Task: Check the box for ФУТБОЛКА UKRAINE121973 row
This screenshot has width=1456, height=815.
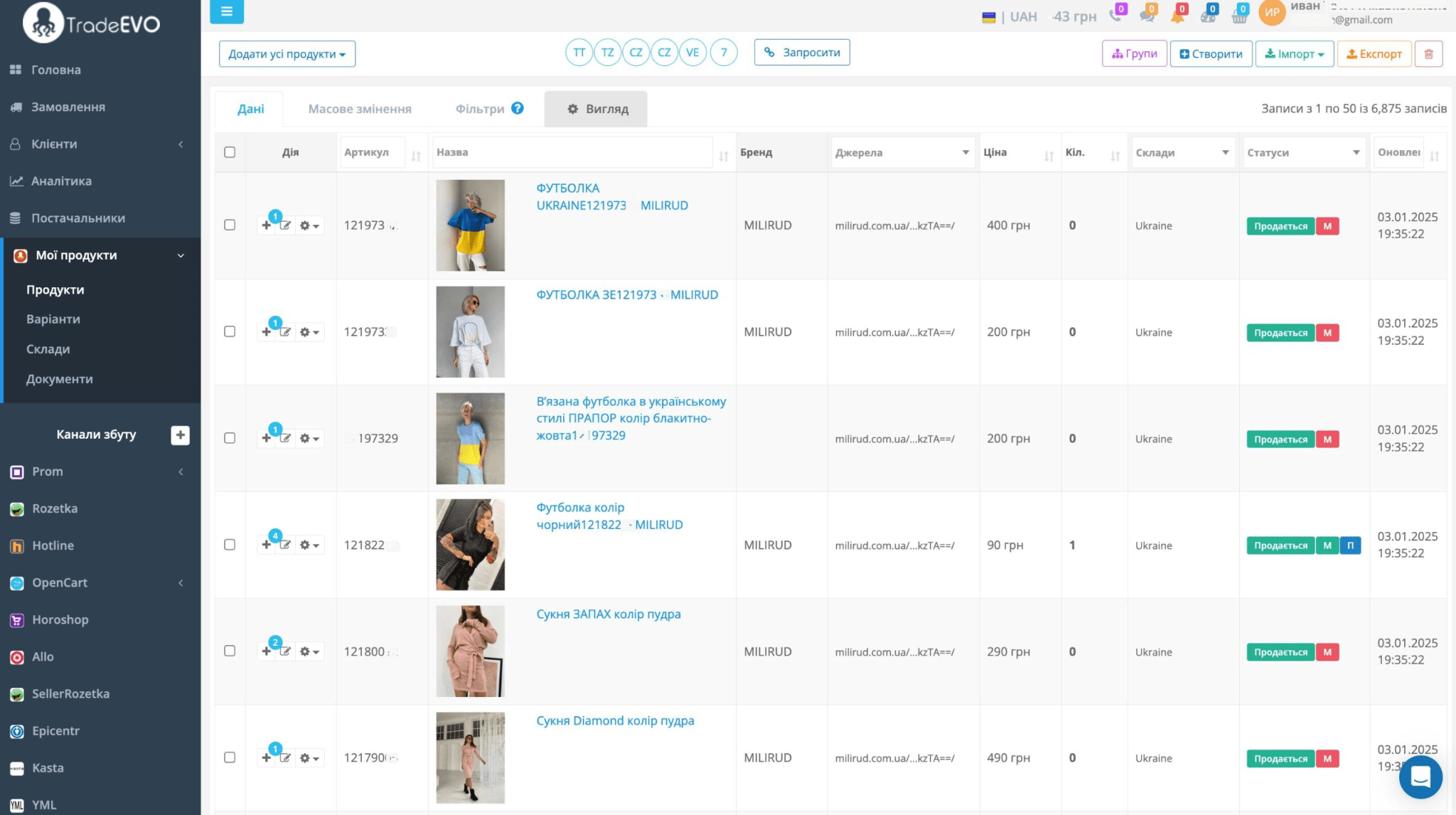Action: pyautogui.click(x=230, y=225)
